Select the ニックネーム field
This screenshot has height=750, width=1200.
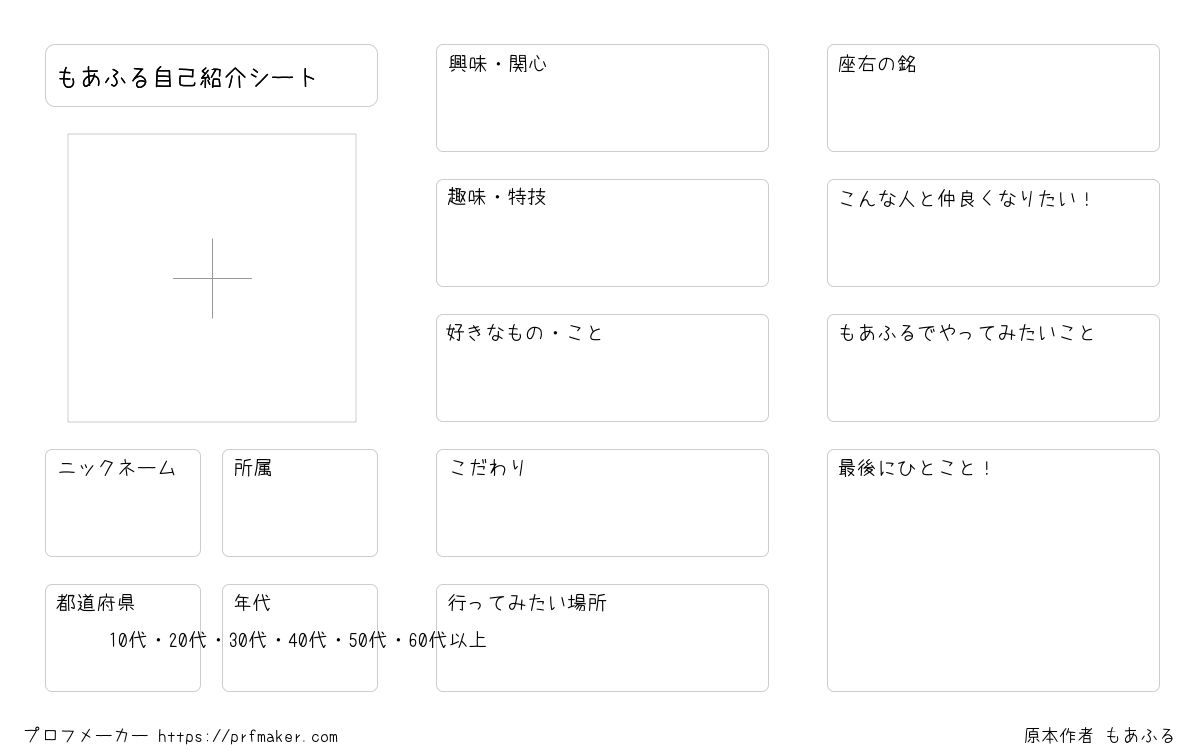(123, 503)
